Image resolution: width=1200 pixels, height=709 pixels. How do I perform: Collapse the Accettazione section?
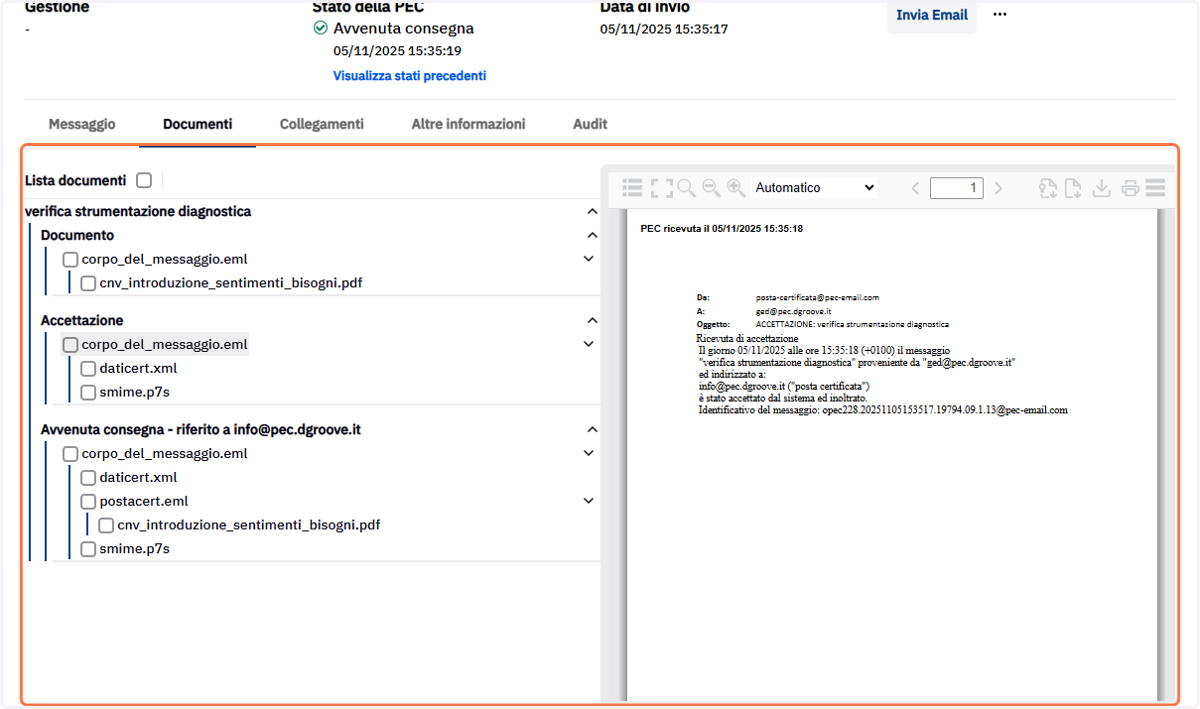pos(592,321)
